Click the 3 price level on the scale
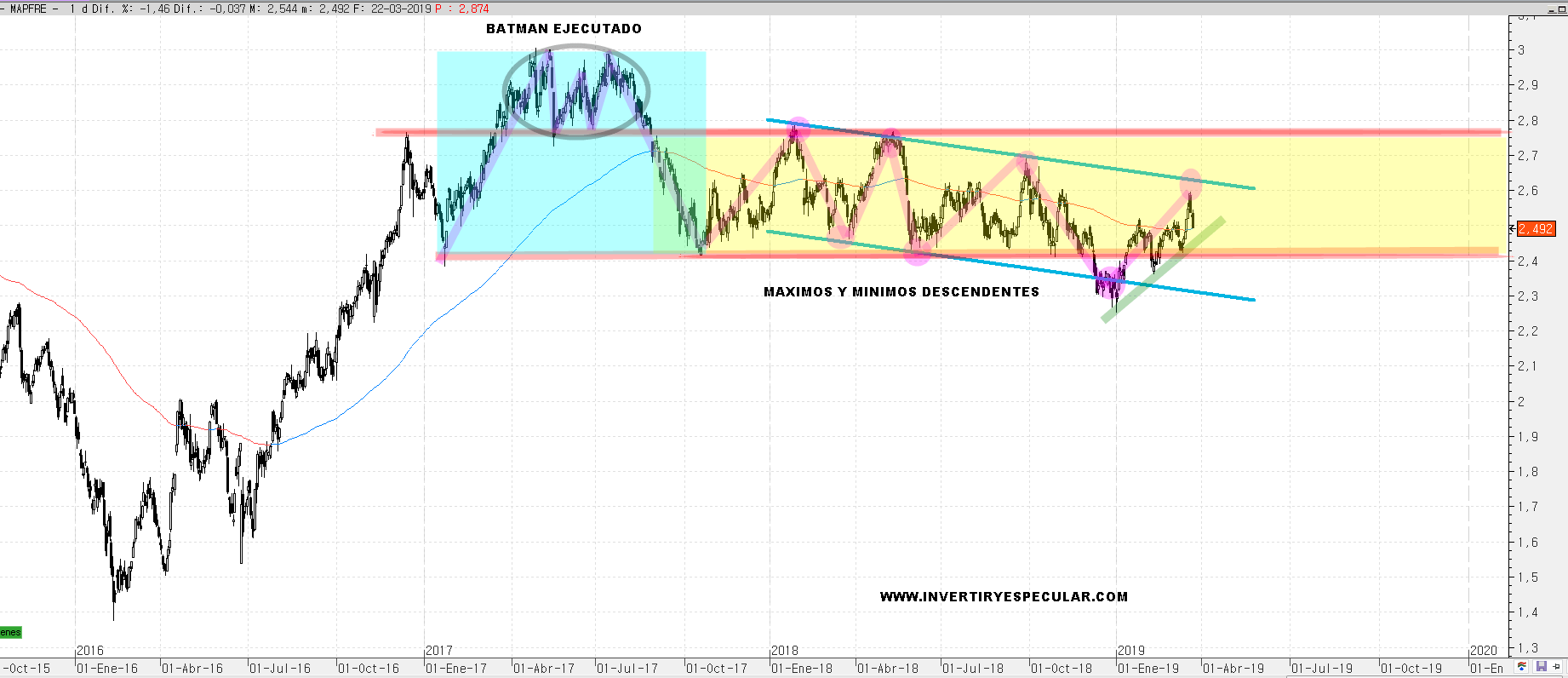Screen dimensions: 1568x678 point(1521,49)
